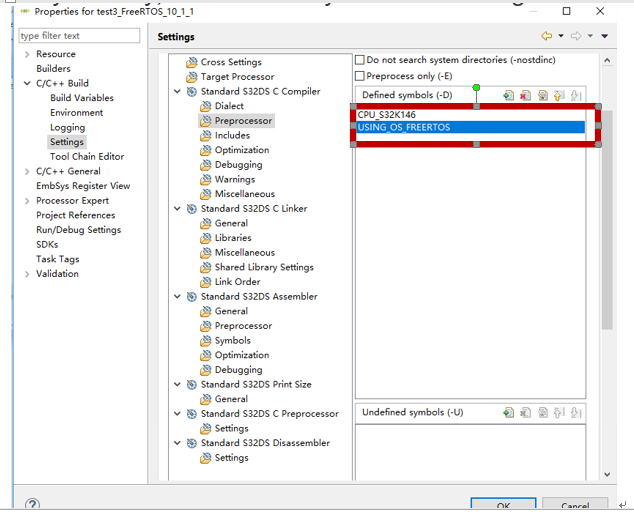Open assembler Symbols settings
The image size is (634, 516).
coord(233,340)
